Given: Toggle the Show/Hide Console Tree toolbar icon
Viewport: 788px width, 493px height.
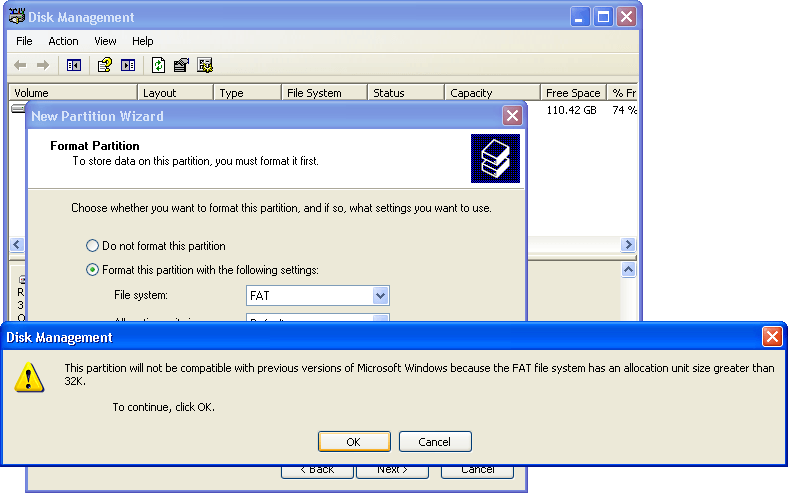Looking at the screenshot, I should tap(74, 65).
